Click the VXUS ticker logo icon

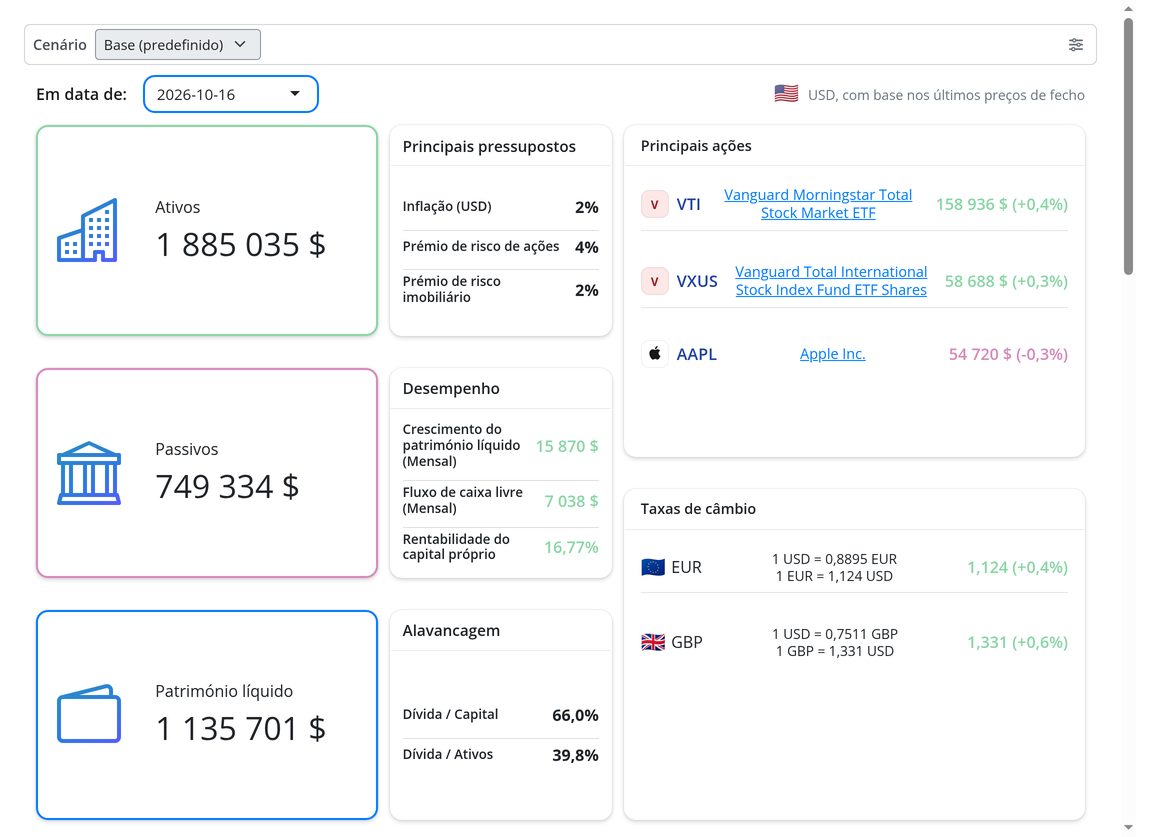(654, 281)
